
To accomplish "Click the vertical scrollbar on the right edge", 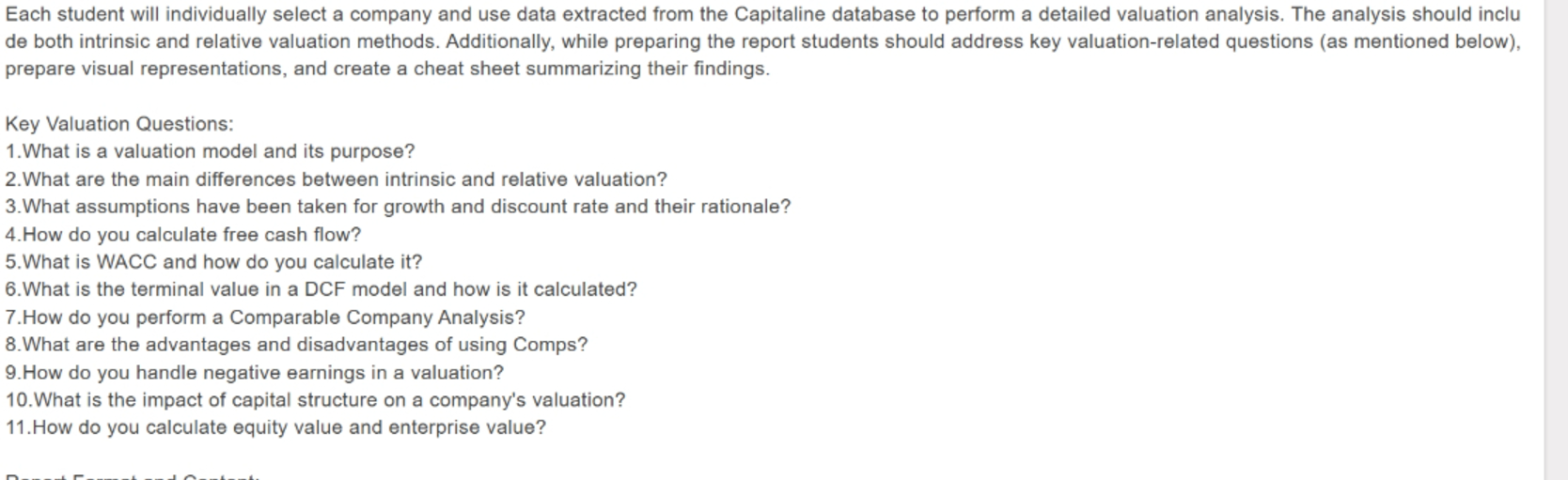I will coord(1556,240).
